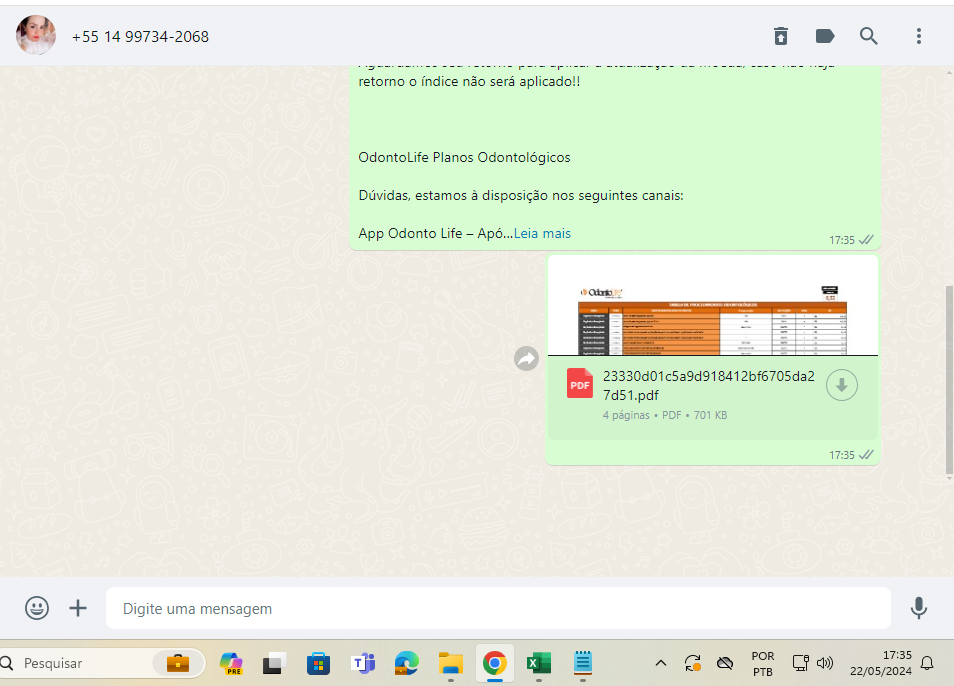Screen dimensions: 954x686
Task: Switch to Google Chrome on taskbar
Action: (495, 663)
